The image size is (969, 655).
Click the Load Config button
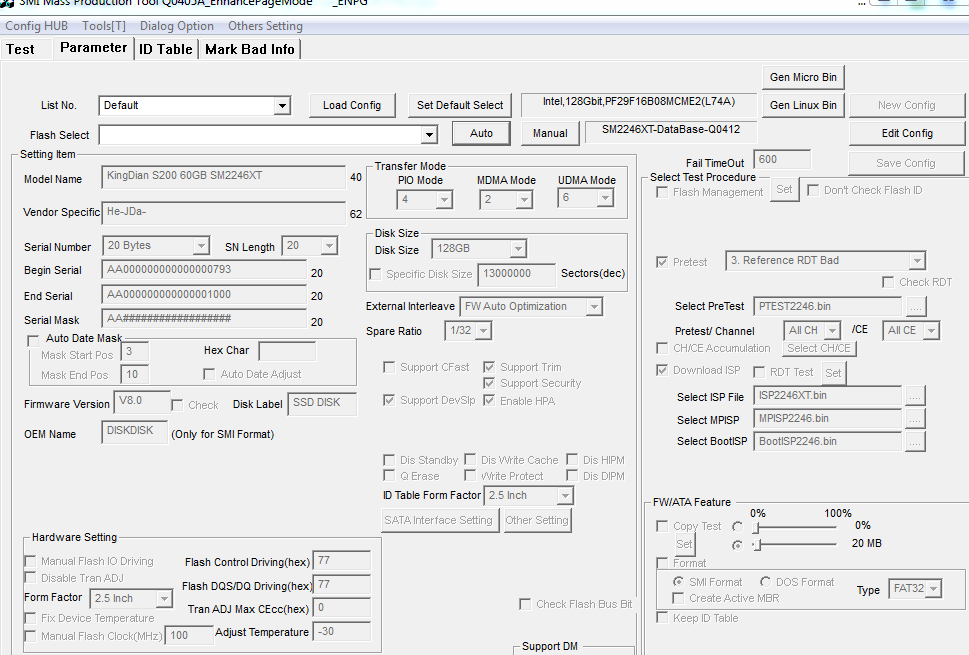pyautogui.click(x=352, y=105)
